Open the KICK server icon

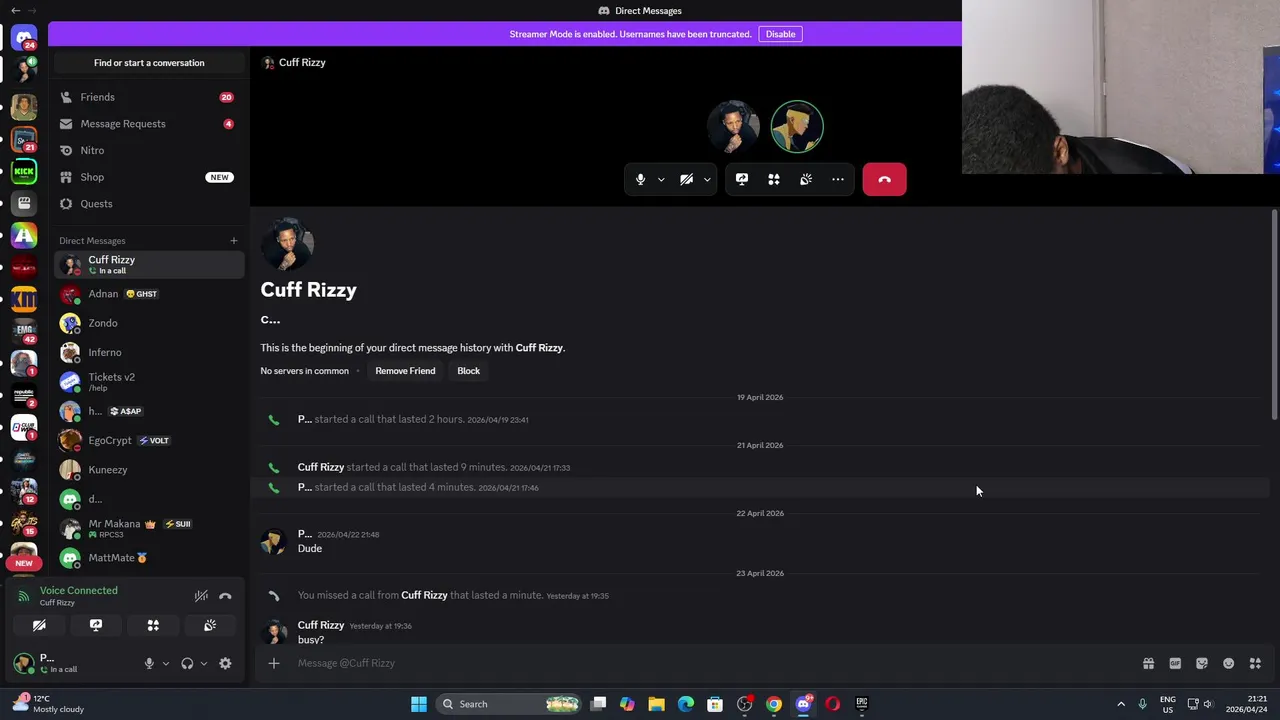(x=24, y=172)
